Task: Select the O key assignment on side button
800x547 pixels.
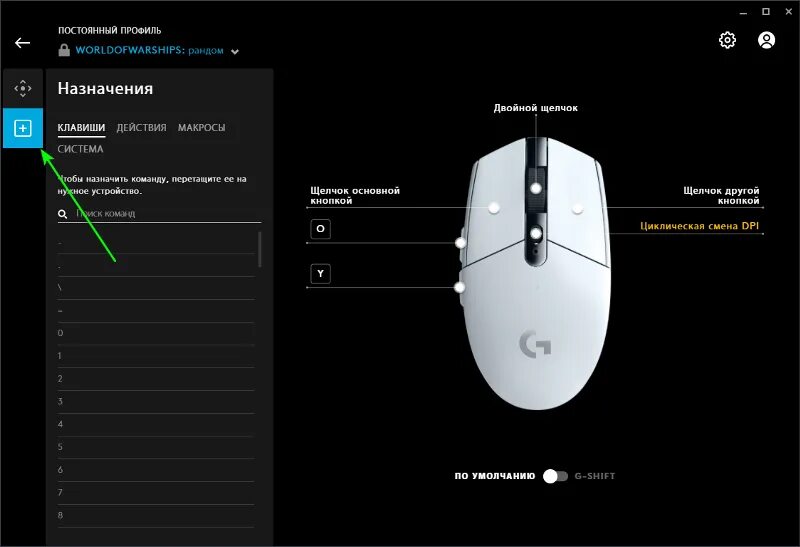Action: [x=320, y=229]
